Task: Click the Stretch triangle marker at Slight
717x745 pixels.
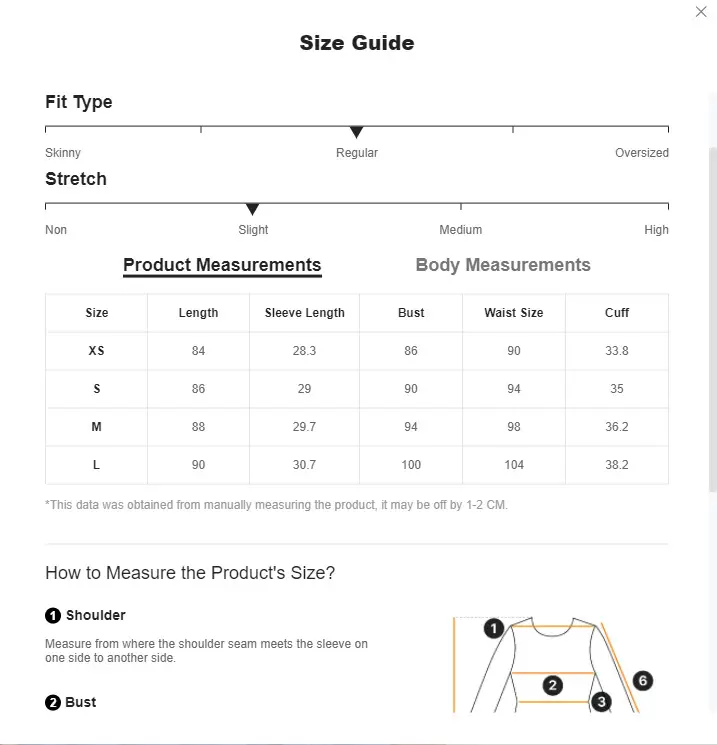Action: tap(252, 210)
